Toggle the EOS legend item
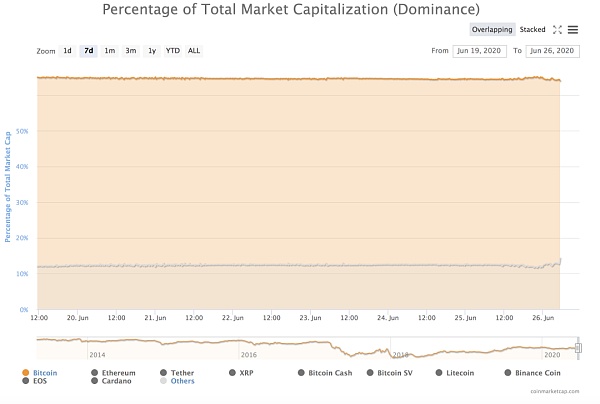This screenshot has width=600, height=404. pos(40,380)
